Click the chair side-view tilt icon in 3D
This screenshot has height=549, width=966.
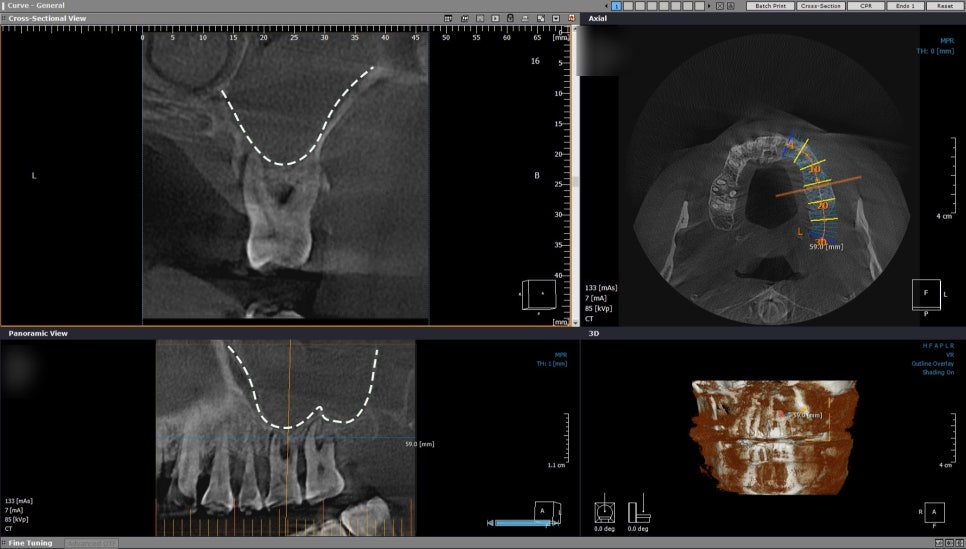[639, 509]
